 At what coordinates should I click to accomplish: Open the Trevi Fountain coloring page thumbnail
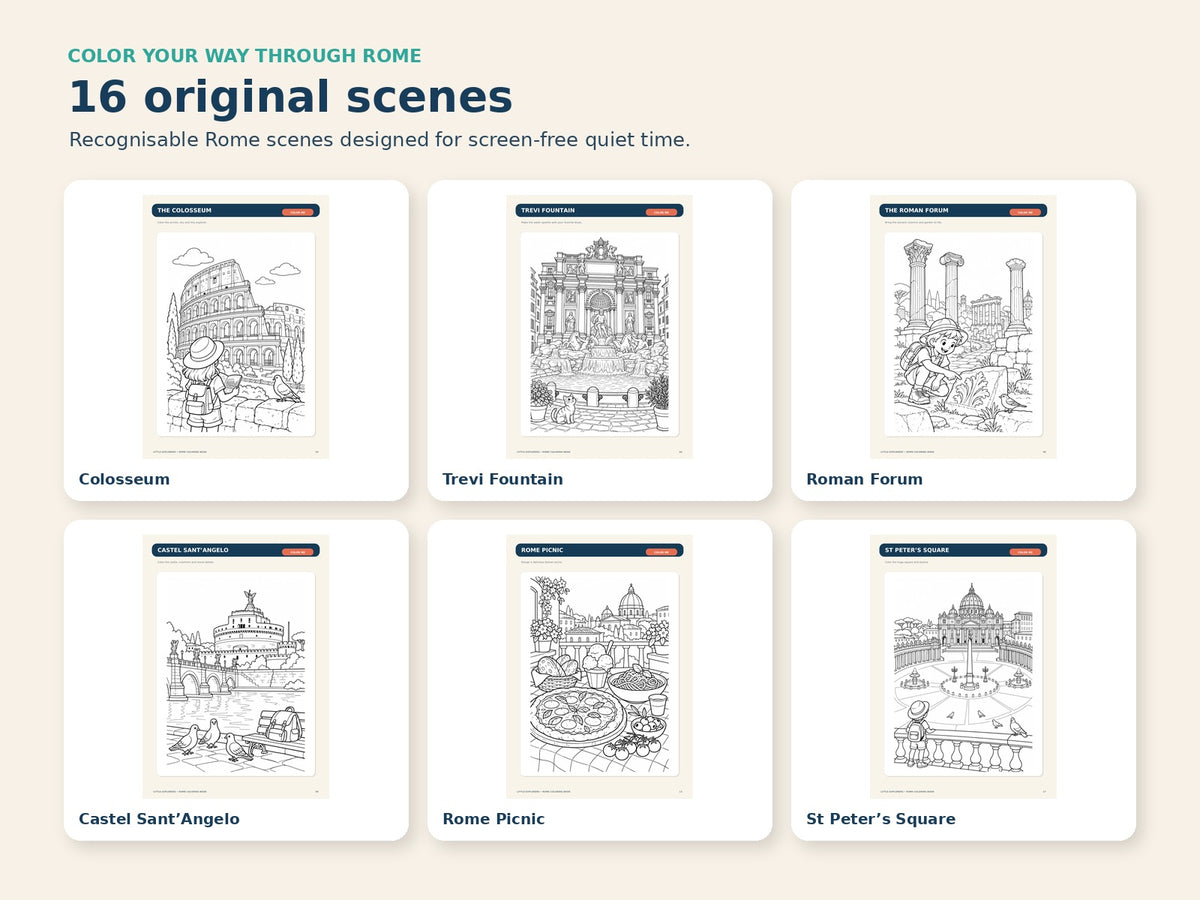[x=600, y=327]
